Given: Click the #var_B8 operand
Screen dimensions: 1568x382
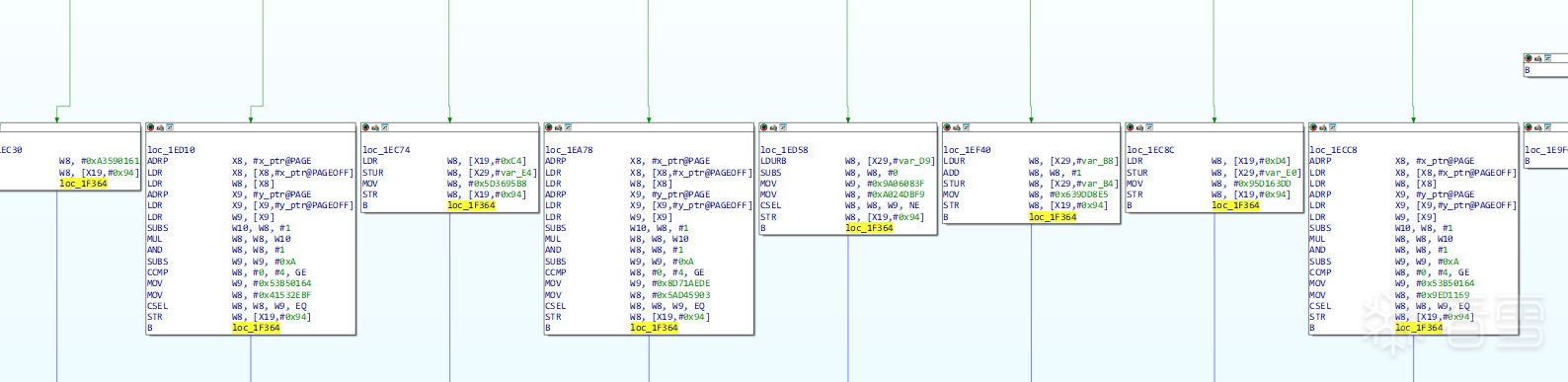Looking at the screenshot, I should (x=1097, y=161).
